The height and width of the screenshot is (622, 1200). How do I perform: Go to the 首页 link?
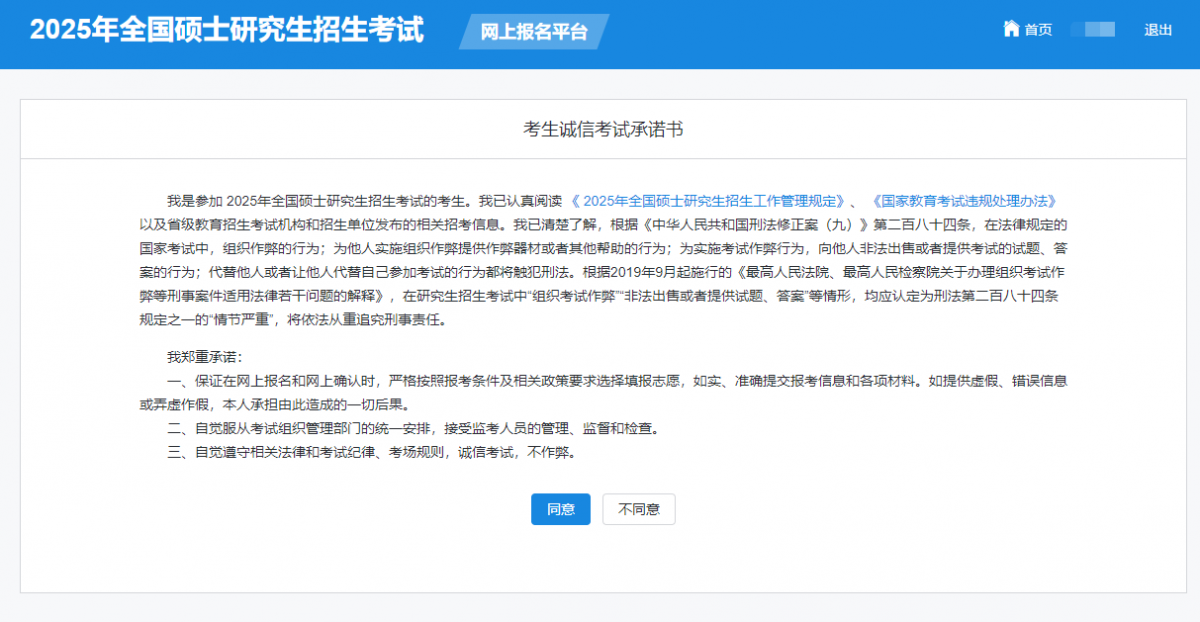(x=1038, y=30)
